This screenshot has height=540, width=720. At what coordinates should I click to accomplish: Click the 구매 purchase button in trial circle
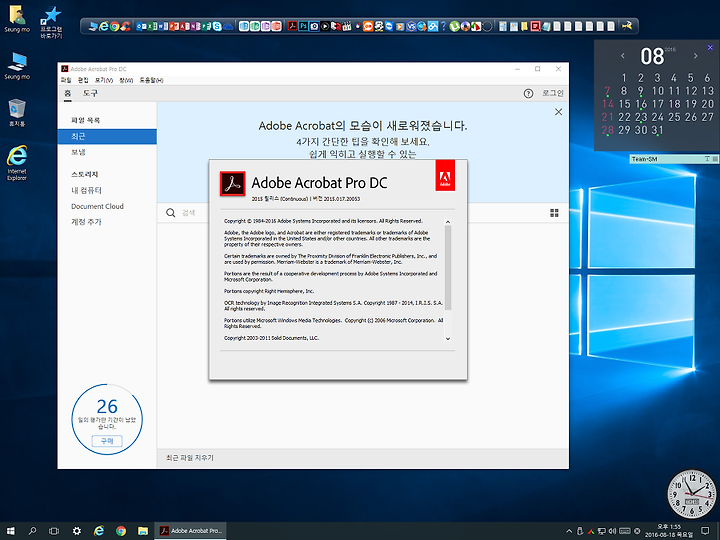[107, 441]
